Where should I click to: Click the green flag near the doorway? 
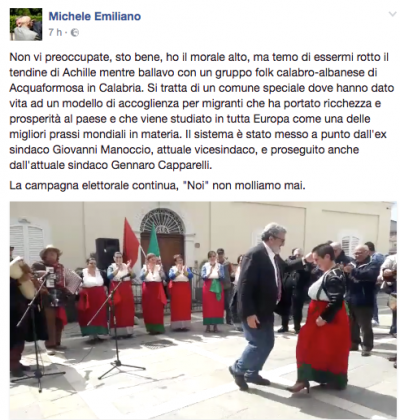tap(153, 240)
